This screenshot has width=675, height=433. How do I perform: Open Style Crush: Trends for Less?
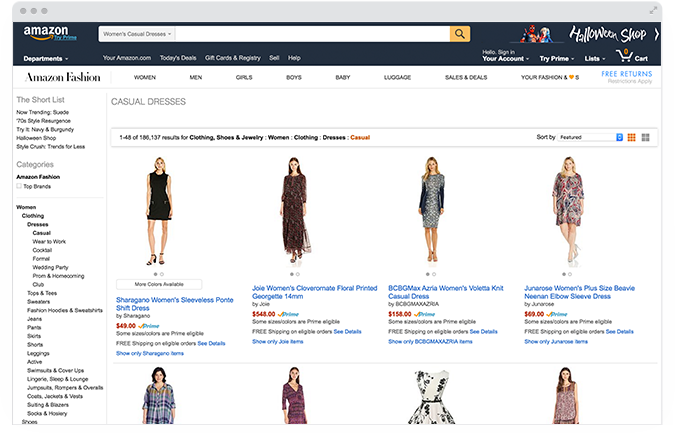tap(51, 147)
